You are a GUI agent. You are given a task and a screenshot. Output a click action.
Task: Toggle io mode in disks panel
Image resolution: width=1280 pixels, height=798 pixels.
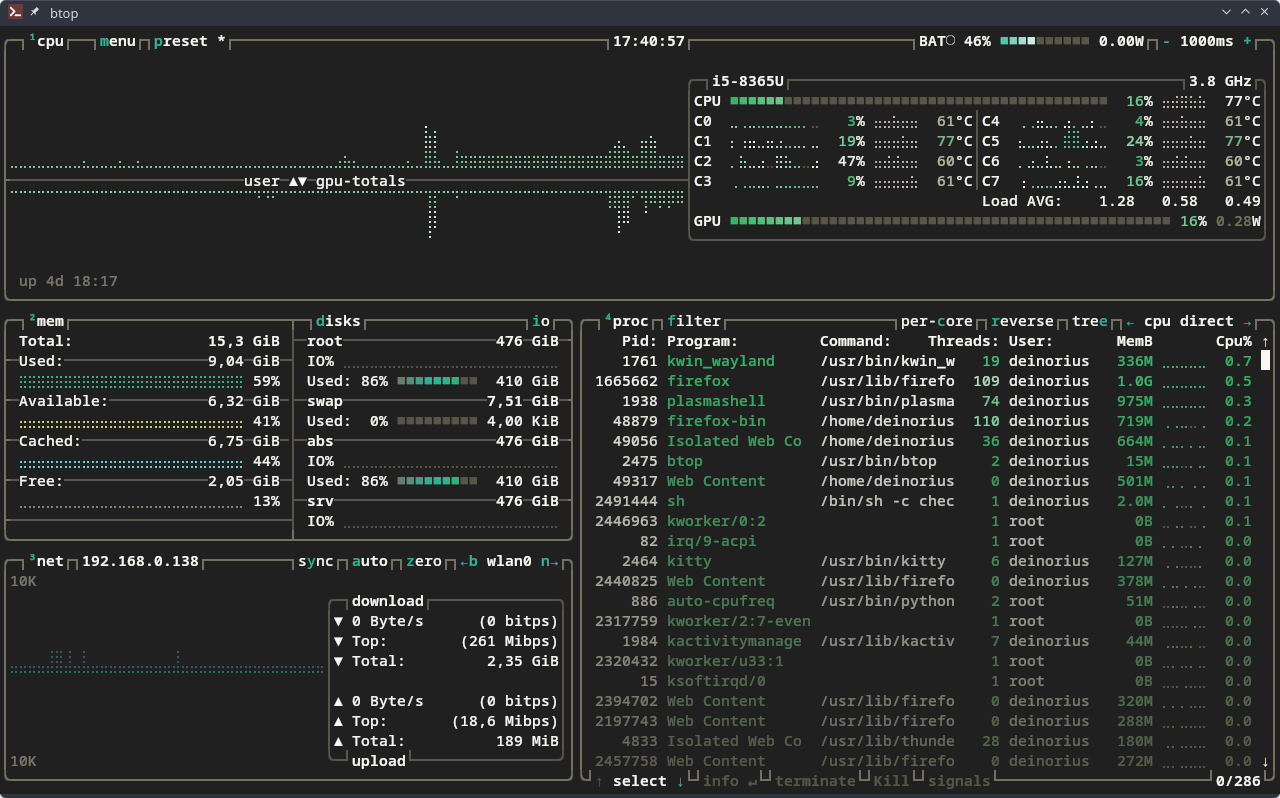[x=541, y=321]
